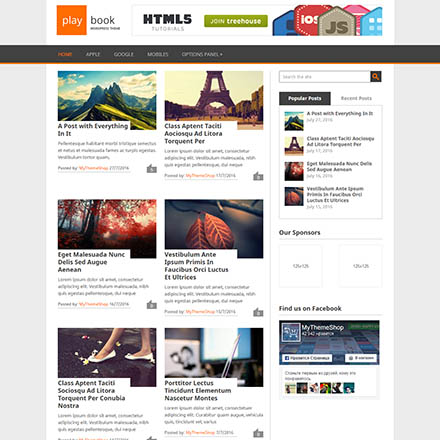The image size is (440, 440).
Task: Click leaf thumbnail in Popular Posts
Action: pyautogui.click(x=294, y=196)
